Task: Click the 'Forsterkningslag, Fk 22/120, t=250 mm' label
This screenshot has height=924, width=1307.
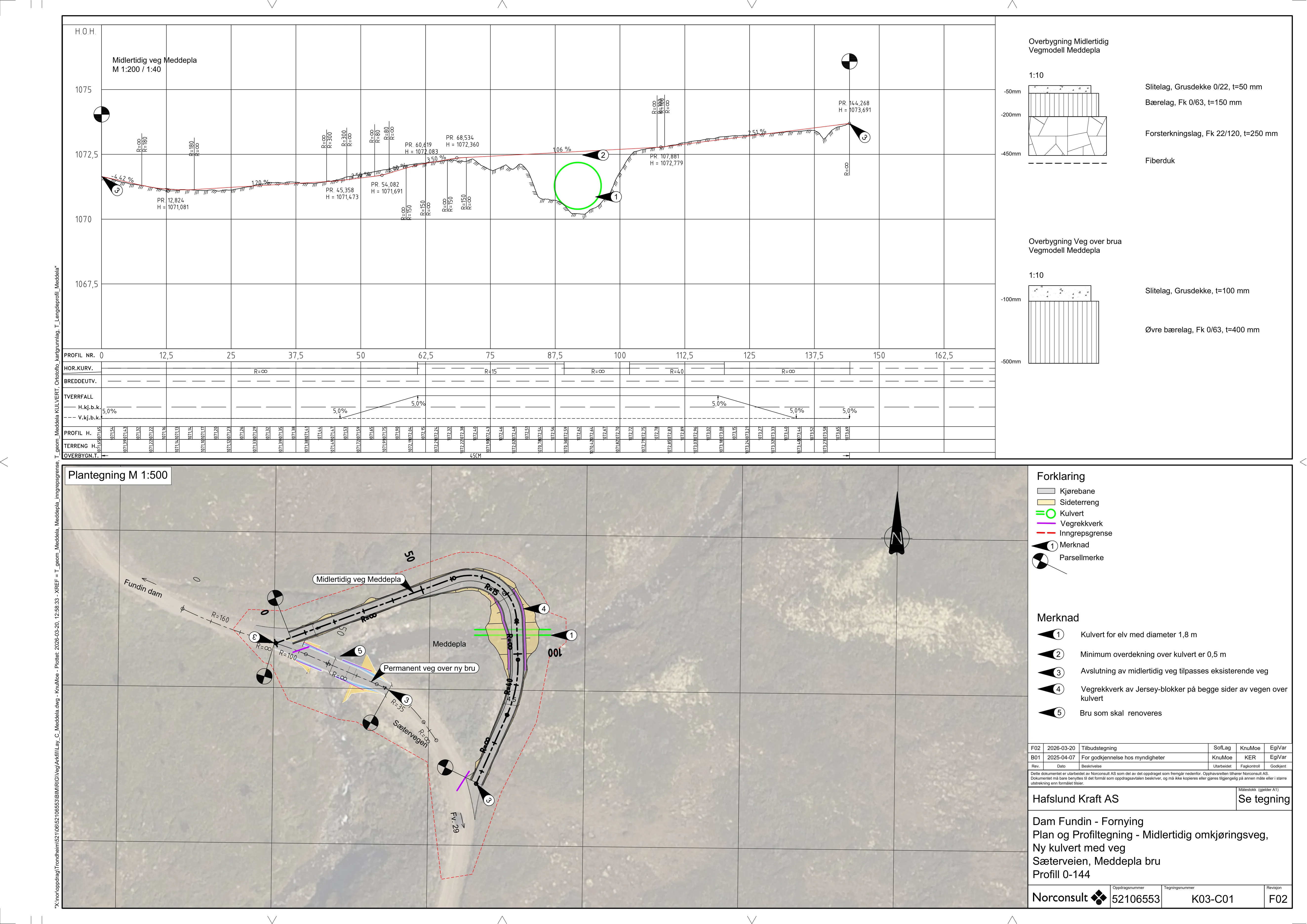Action: [1211, 134]
